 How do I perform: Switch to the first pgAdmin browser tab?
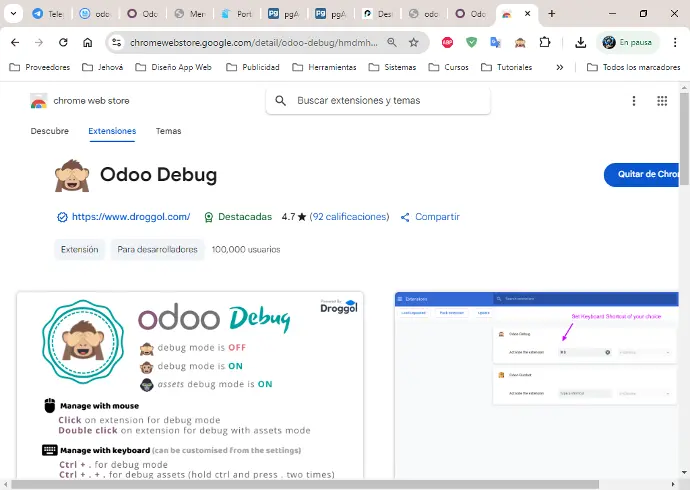284,14
